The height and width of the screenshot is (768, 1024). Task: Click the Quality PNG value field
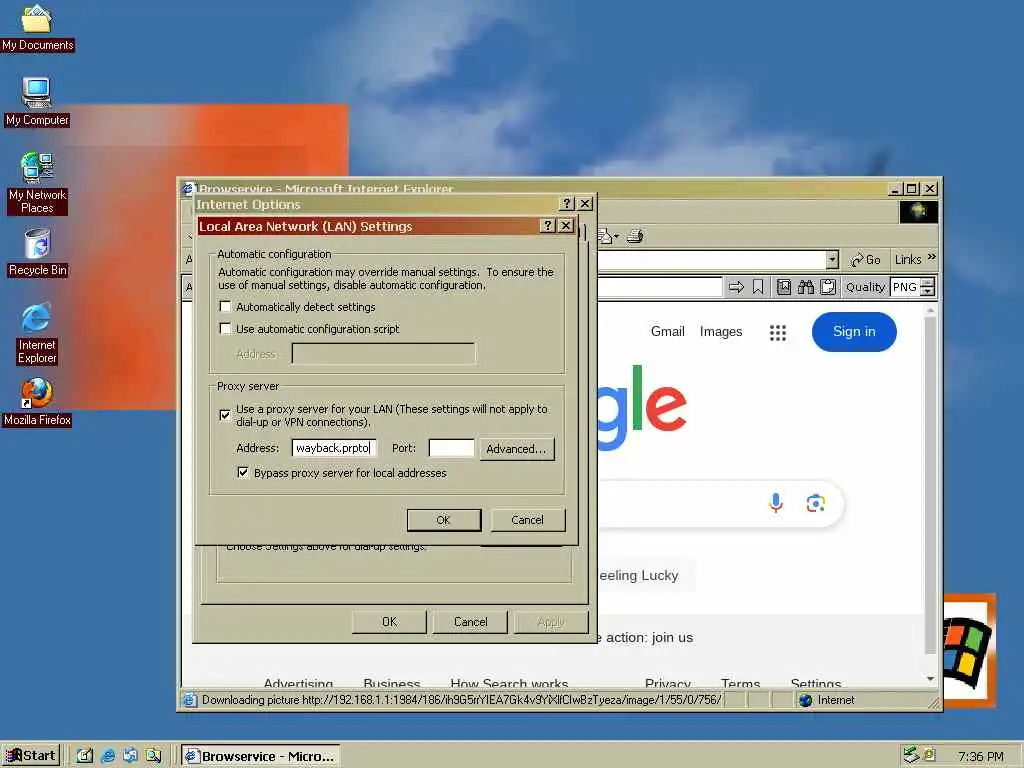[905, 287]
